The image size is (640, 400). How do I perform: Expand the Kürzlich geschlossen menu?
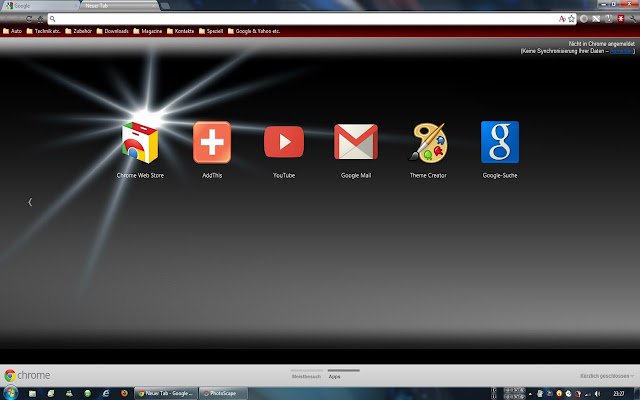607,376
